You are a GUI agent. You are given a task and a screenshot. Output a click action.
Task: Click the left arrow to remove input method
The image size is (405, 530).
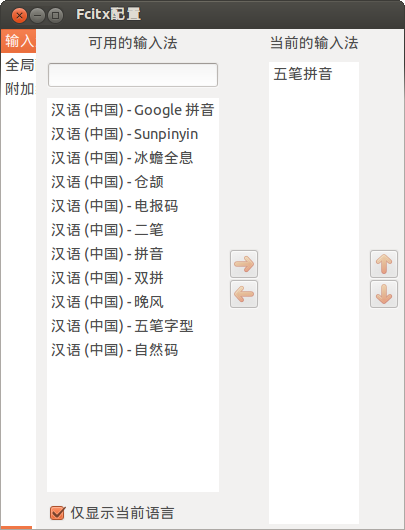(x=244, y=294)
